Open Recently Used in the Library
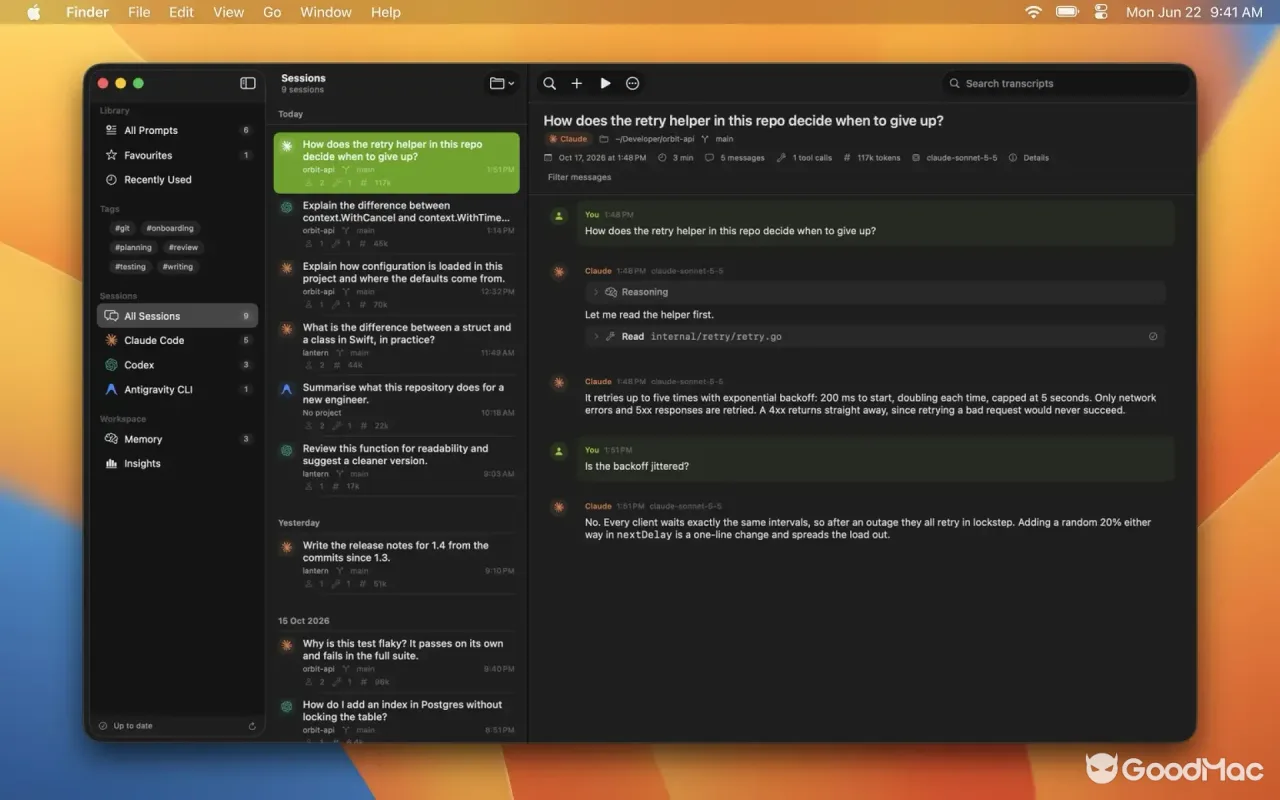1280x800 pixels. point(177,180)
